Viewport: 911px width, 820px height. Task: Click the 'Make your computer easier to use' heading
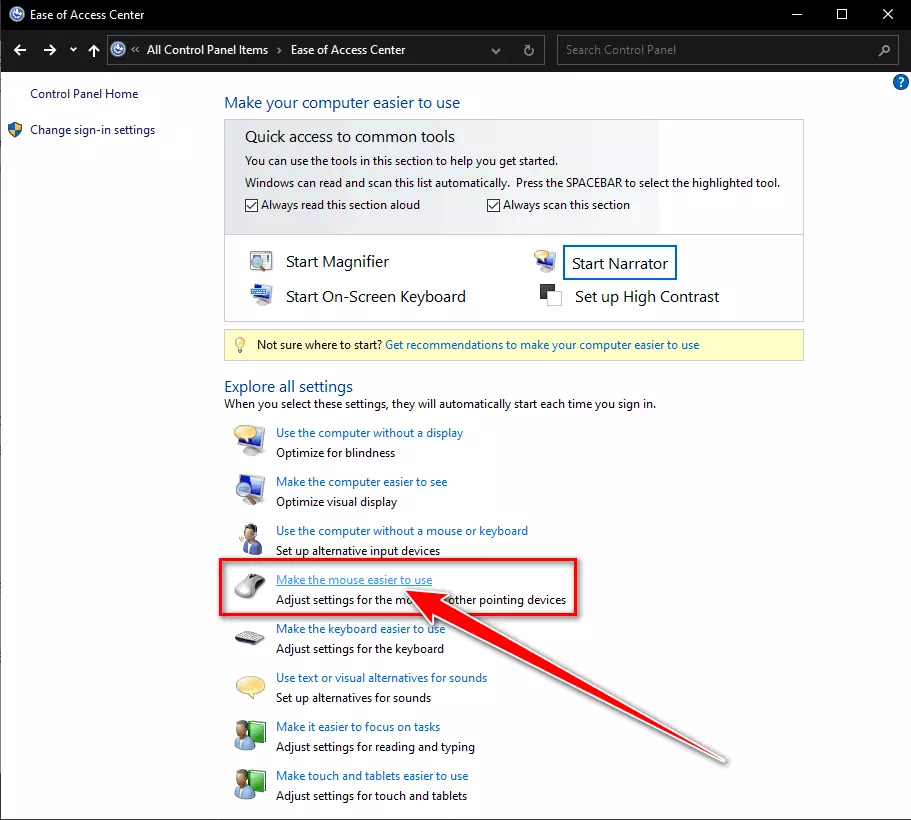tap(342, 103)
